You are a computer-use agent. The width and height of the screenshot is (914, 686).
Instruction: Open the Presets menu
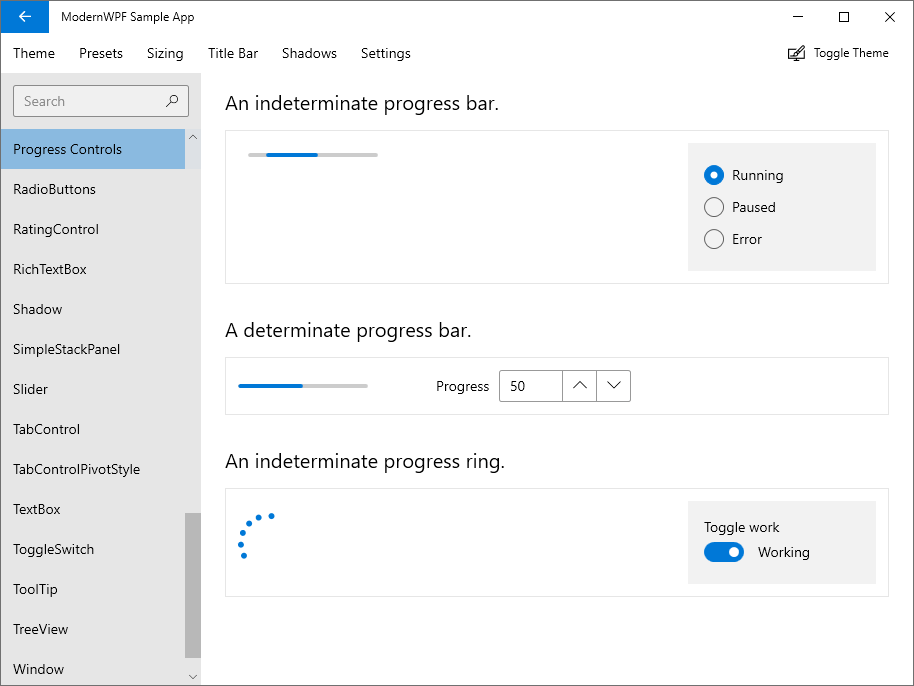(x=100, y=53)
